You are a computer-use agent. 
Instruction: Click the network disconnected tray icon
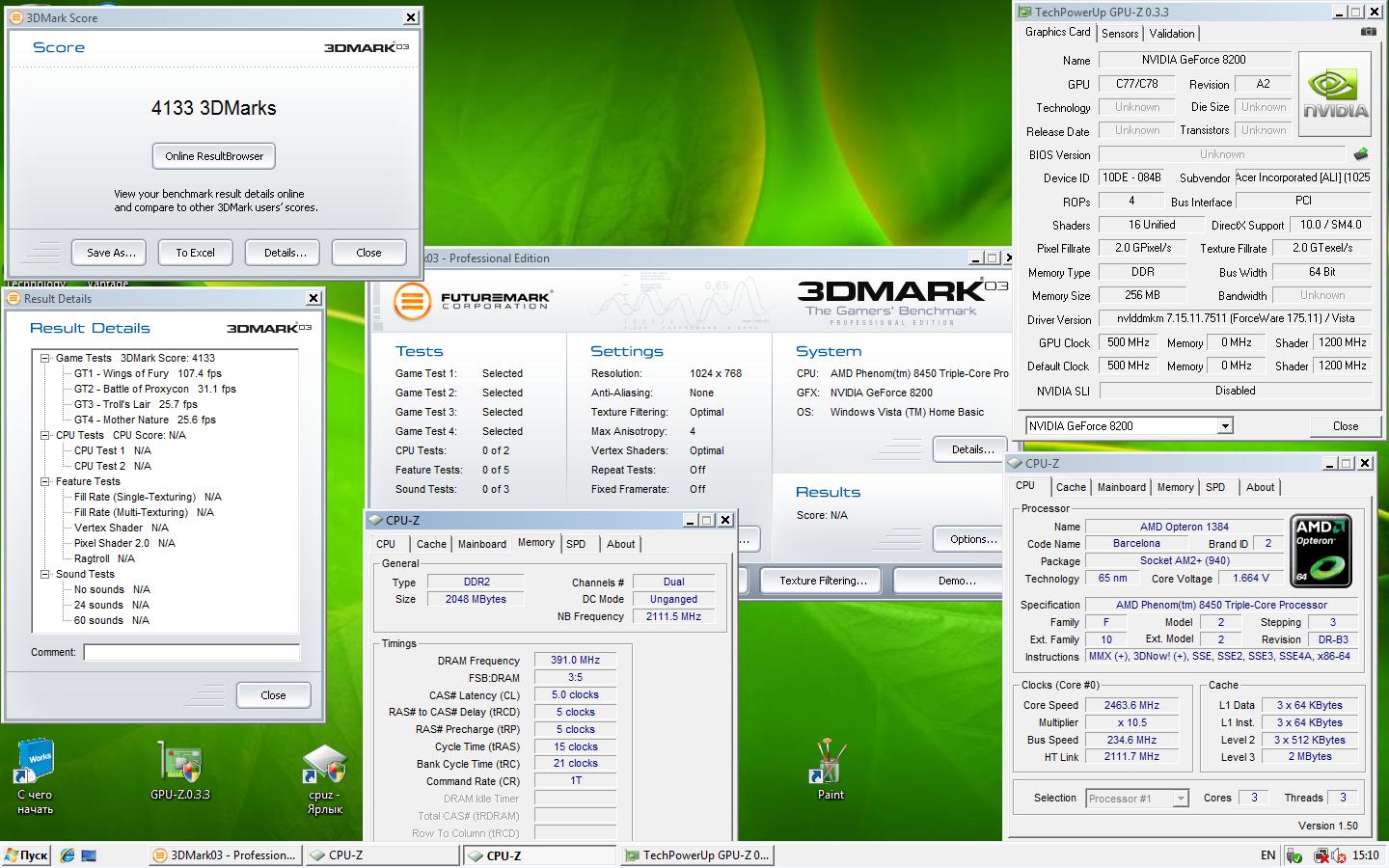(1321, 855)
